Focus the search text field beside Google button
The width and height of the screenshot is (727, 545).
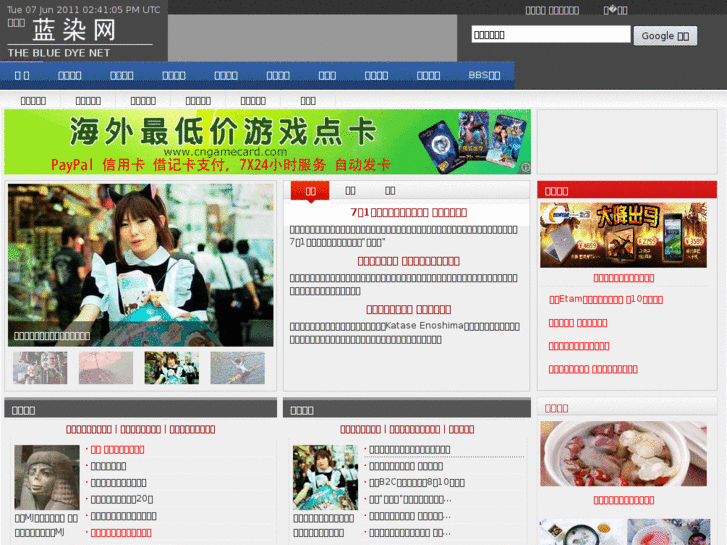pos(551,34)
